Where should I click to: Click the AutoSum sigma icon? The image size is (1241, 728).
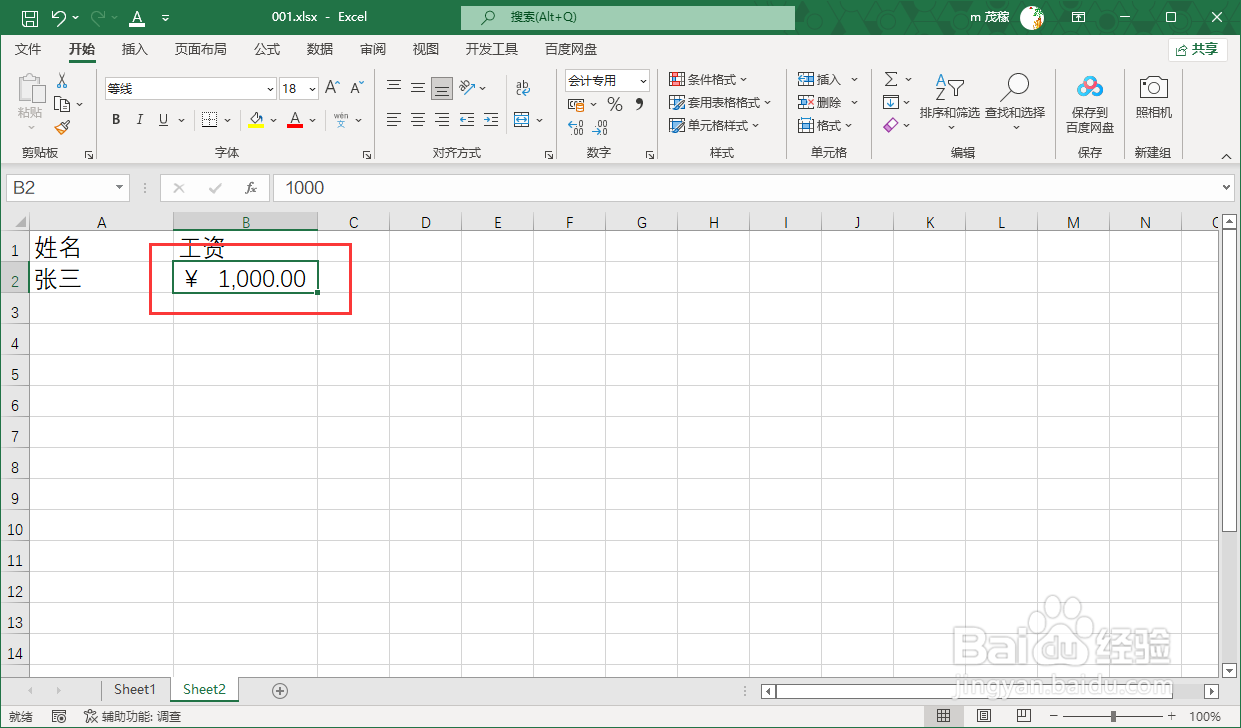(x=891, y=79)
